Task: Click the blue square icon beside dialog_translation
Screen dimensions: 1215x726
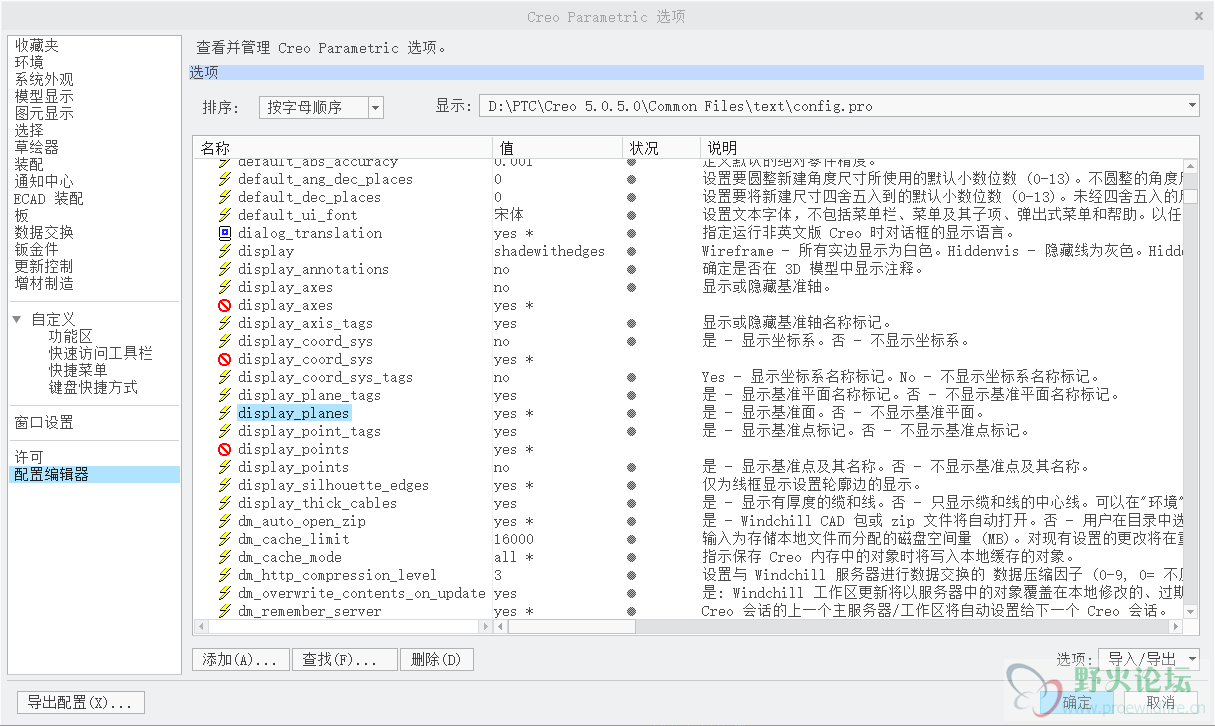Action: pyautogui.click(x=225, y=233)
